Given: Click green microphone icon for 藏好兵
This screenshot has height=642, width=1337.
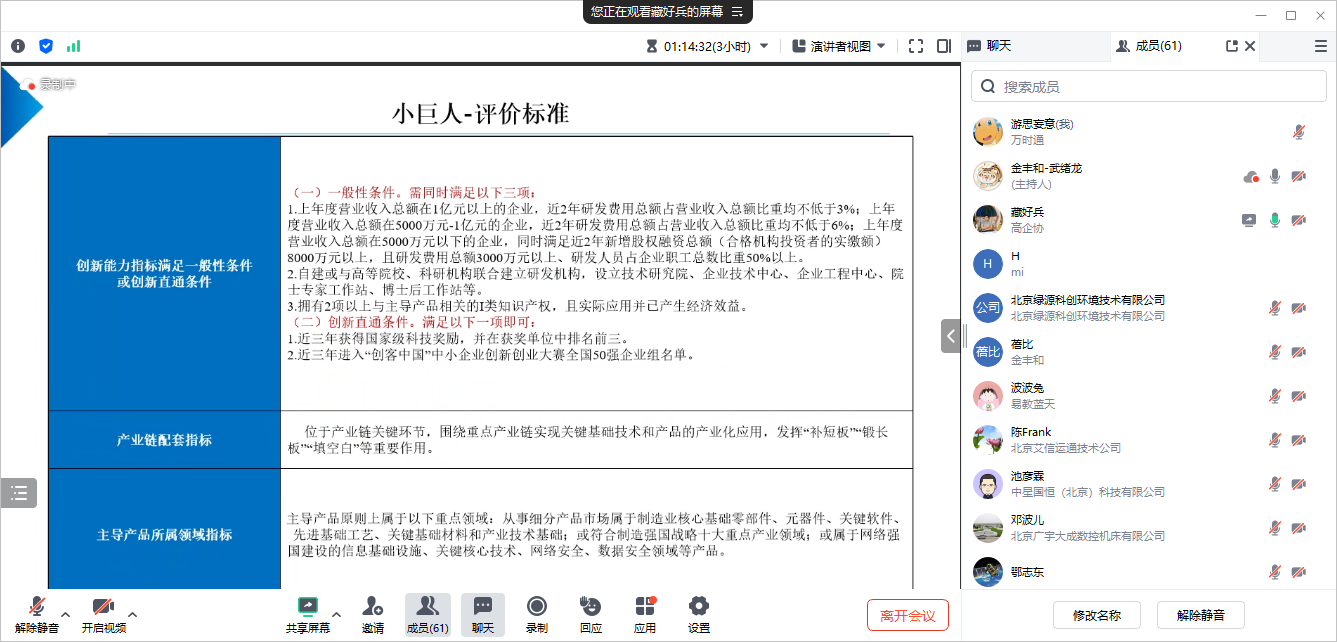Looking at the screenshot, I should [1275, 220].
